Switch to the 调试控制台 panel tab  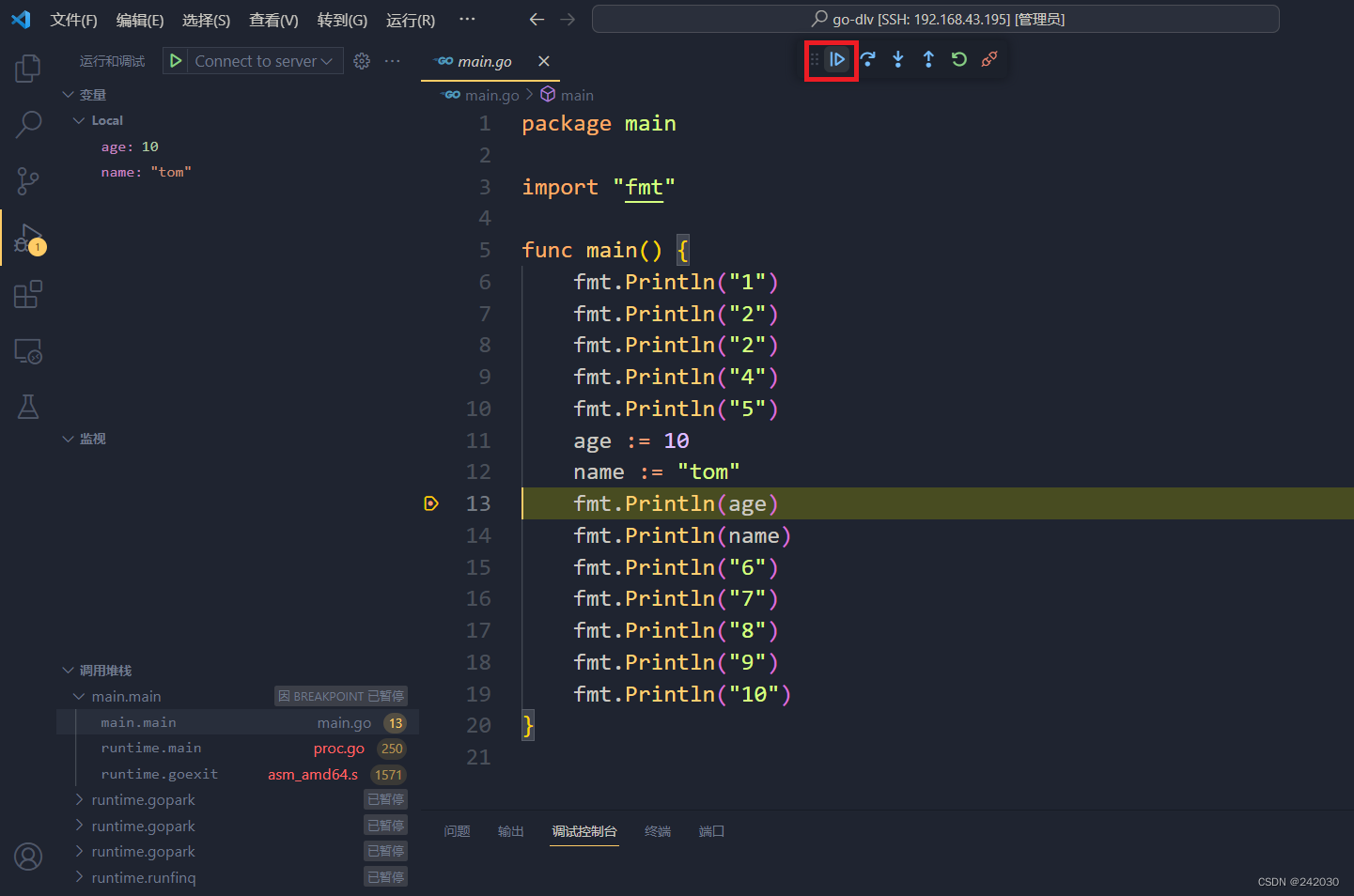coord(584,831)
